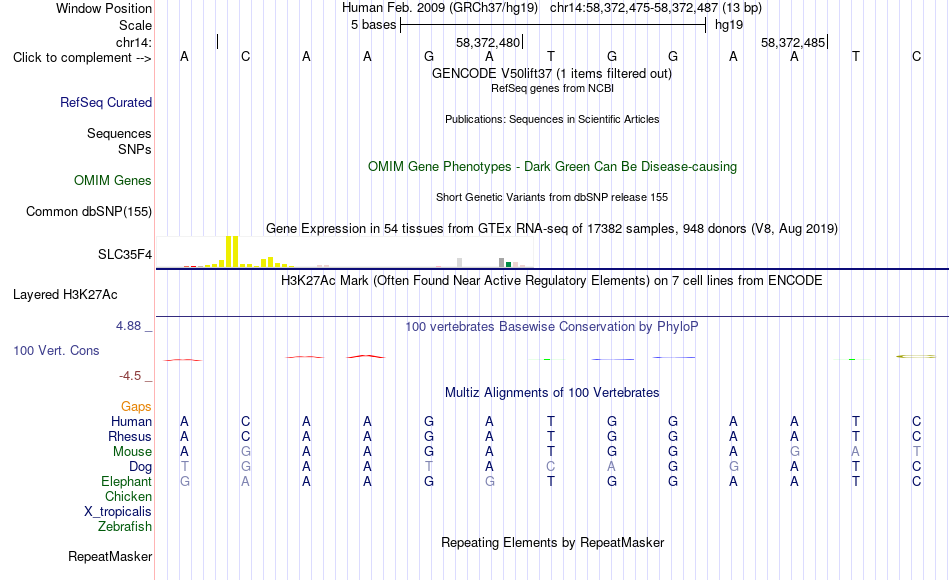Select the X_tropicalis alignment row label
The width and height of the screenshot is (950, 580).
118,512
